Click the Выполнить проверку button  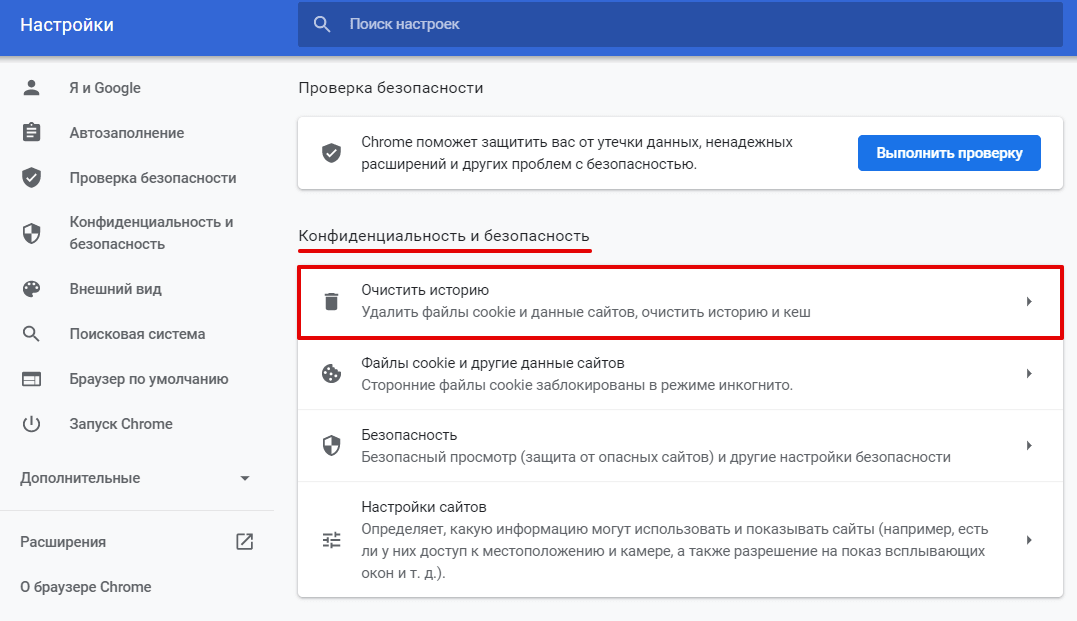click(x=949, y=153)
